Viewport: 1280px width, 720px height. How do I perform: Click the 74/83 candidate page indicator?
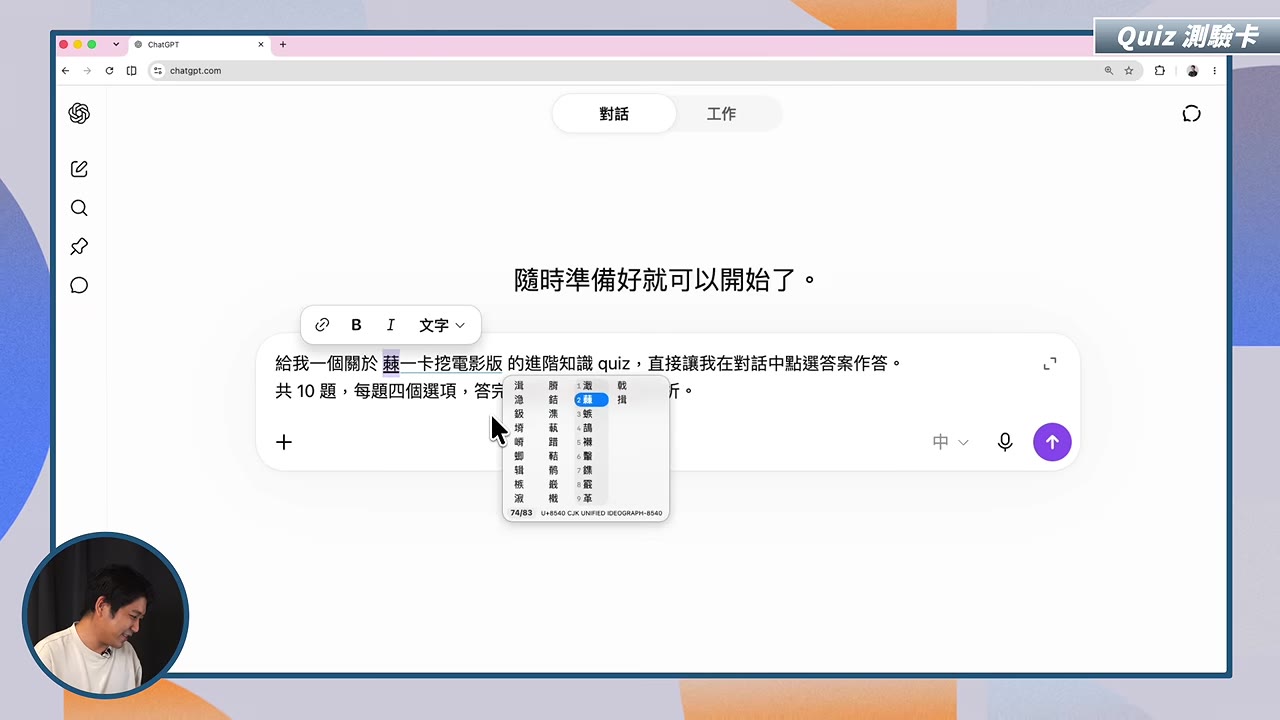tap(521, 513)
